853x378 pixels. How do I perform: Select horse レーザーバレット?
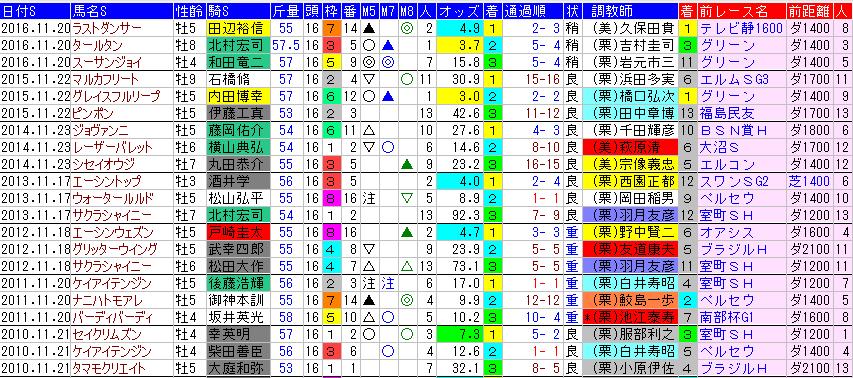pos(112,147)
